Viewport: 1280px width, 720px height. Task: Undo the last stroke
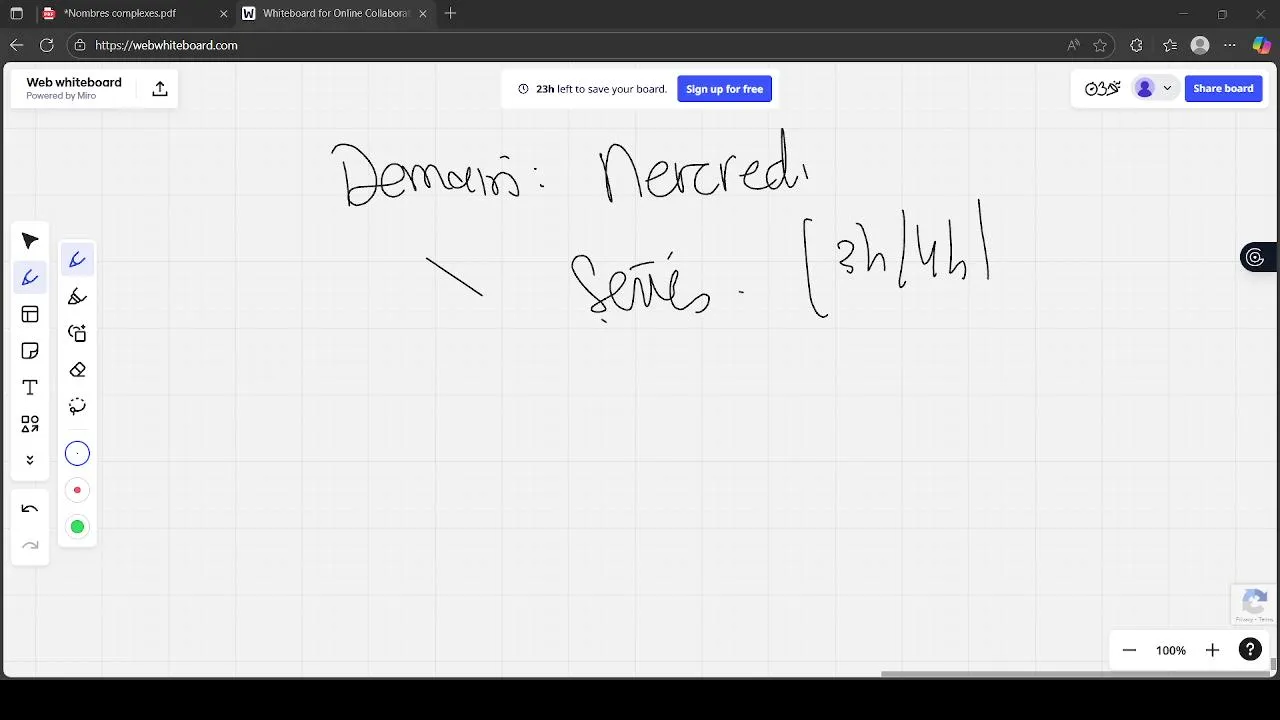(30, 509)
